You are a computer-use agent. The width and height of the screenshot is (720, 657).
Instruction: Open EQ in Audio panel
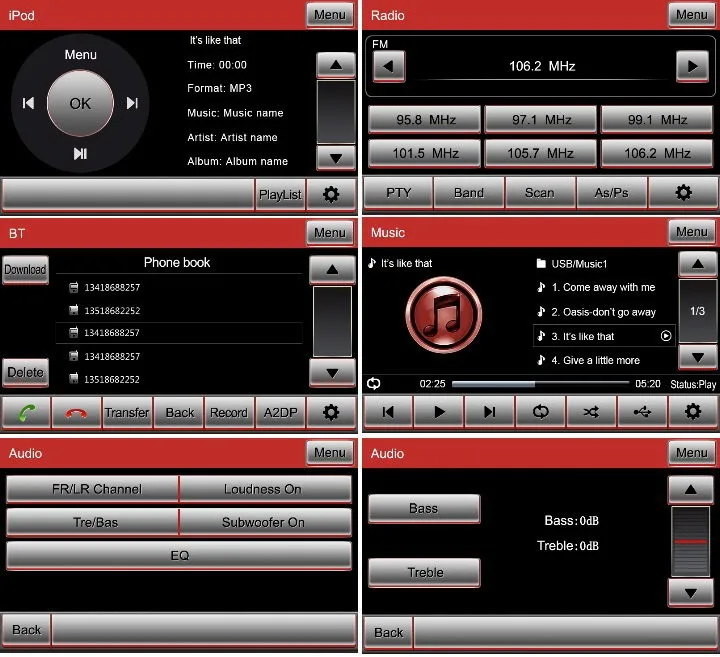pyautogui.click(x=179, y=556)
